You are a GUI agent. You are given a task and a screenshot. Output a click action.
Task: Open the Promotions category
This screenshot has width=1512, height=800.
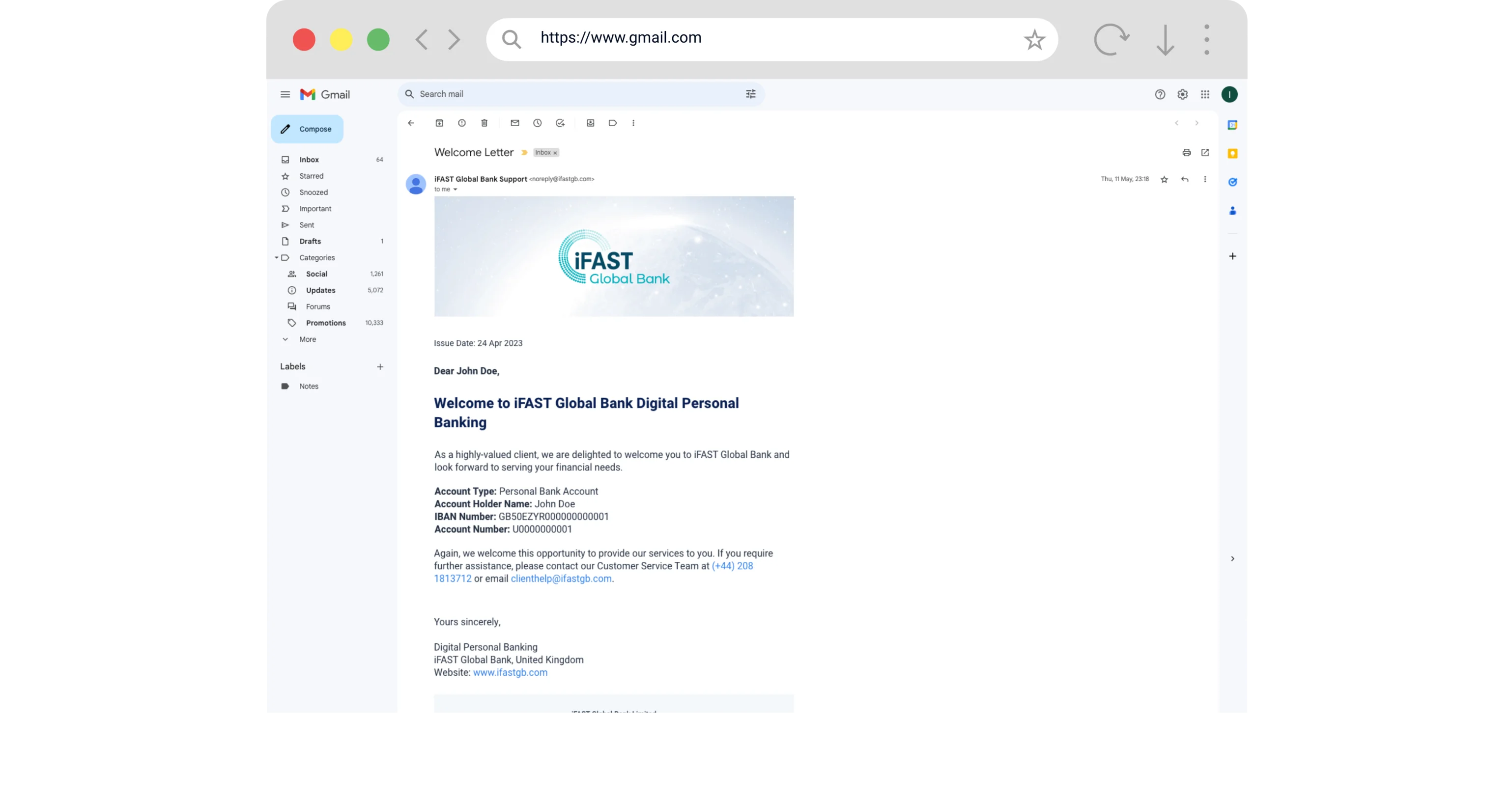point(325,323)
